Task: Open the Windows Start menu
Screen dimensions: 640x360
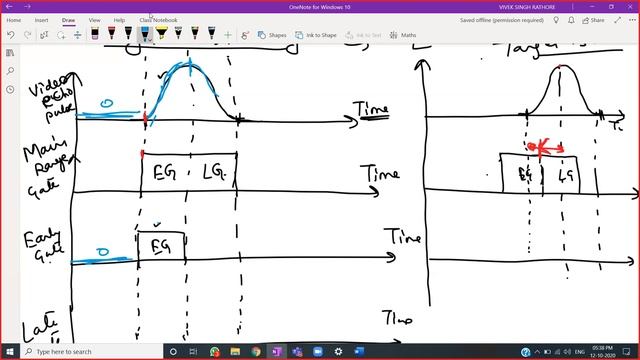Action: tap(10, 351)
